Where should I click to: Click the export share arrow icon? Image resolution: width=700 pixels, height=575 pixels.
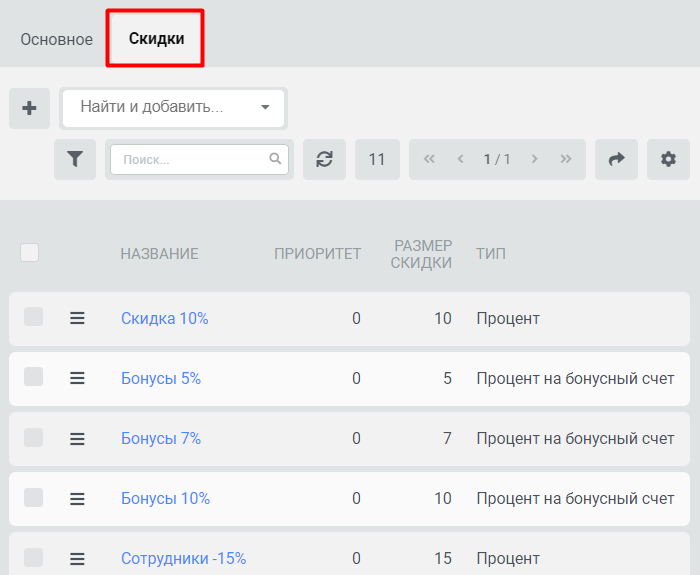click(617, 159)
